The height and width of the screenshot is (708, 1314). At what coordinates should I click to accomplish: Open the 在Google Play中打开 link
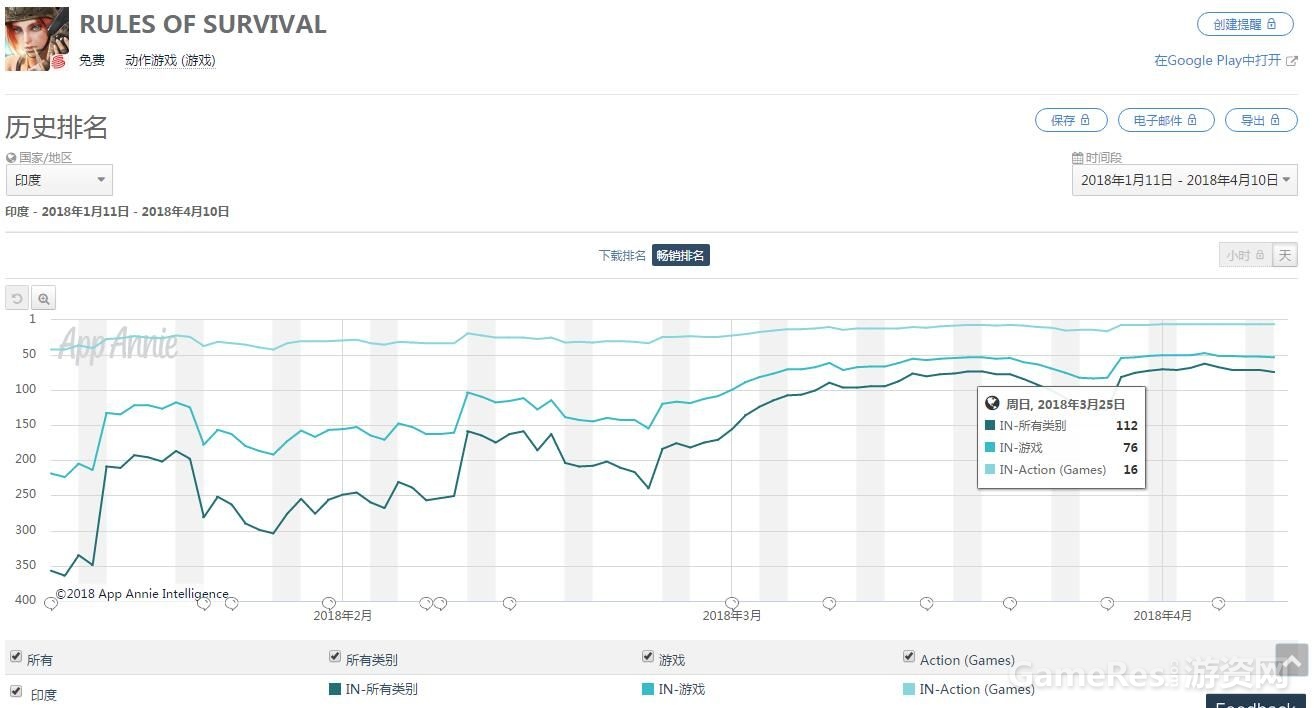(x=1226, y=60)
